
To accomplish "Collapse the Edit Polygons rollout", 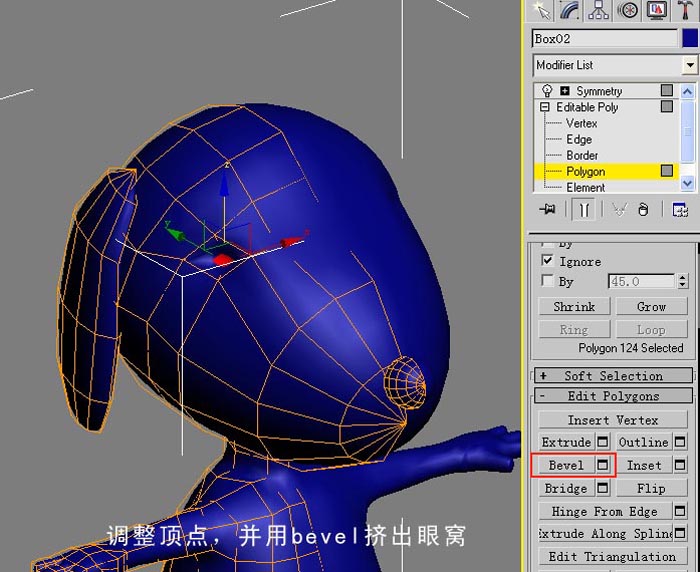I will coord(613,396).
